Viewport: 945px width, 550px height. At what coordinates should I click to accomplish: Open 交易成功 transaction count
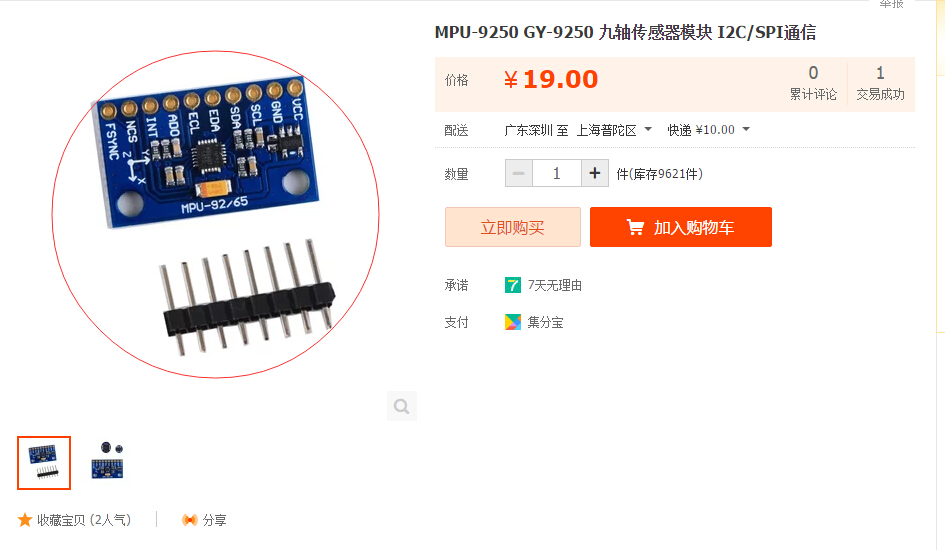[x=881, y=83]
